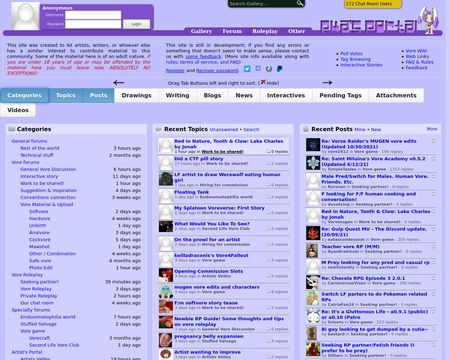
Task: Open the Tag Browsing link
Action: (x=355, y=59)
